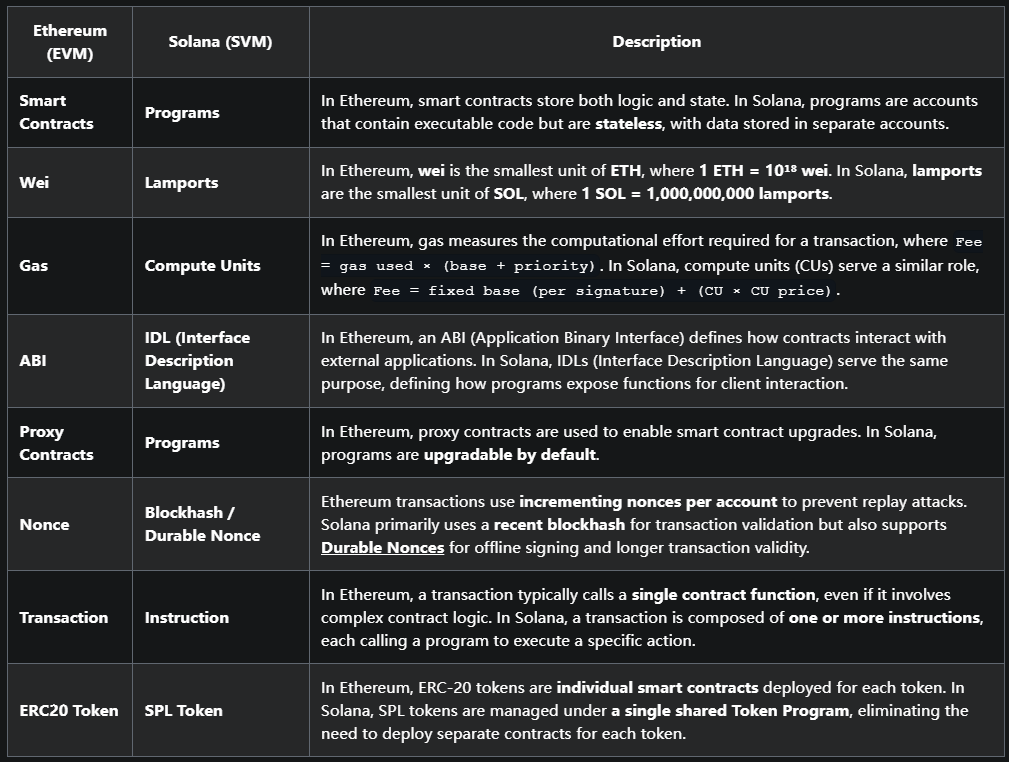This screenshot has height=762, width=1009.
Task: Click the Compute Units cell
Action: [202, 266]
